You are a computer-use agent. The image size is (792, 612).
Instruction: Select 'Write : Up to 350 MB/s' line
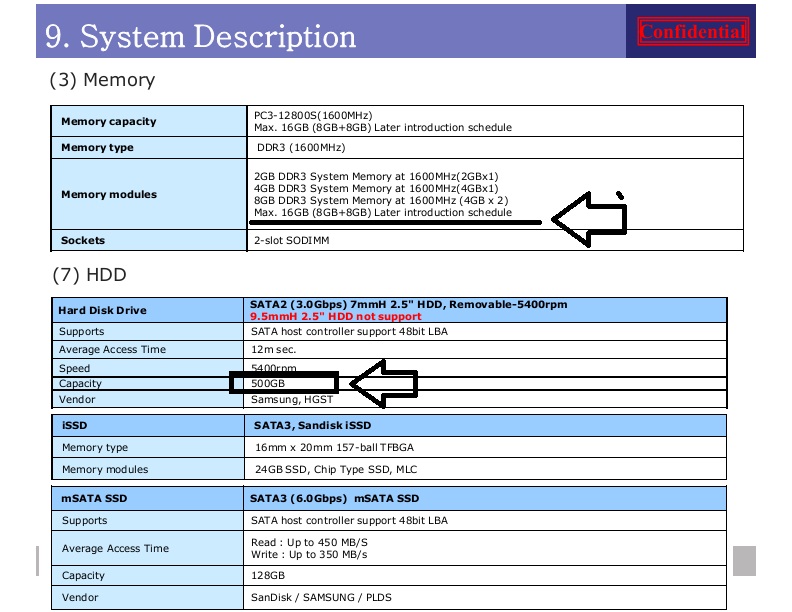coord(309,554)
